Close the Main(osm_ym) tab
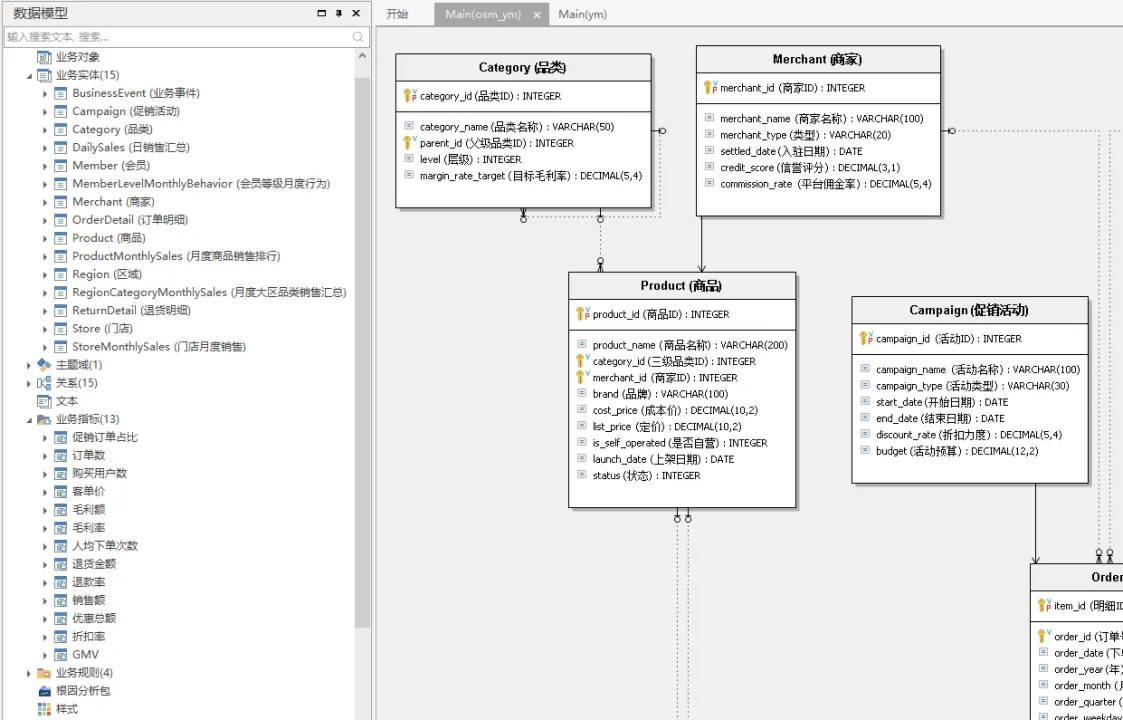 point(537,14)
